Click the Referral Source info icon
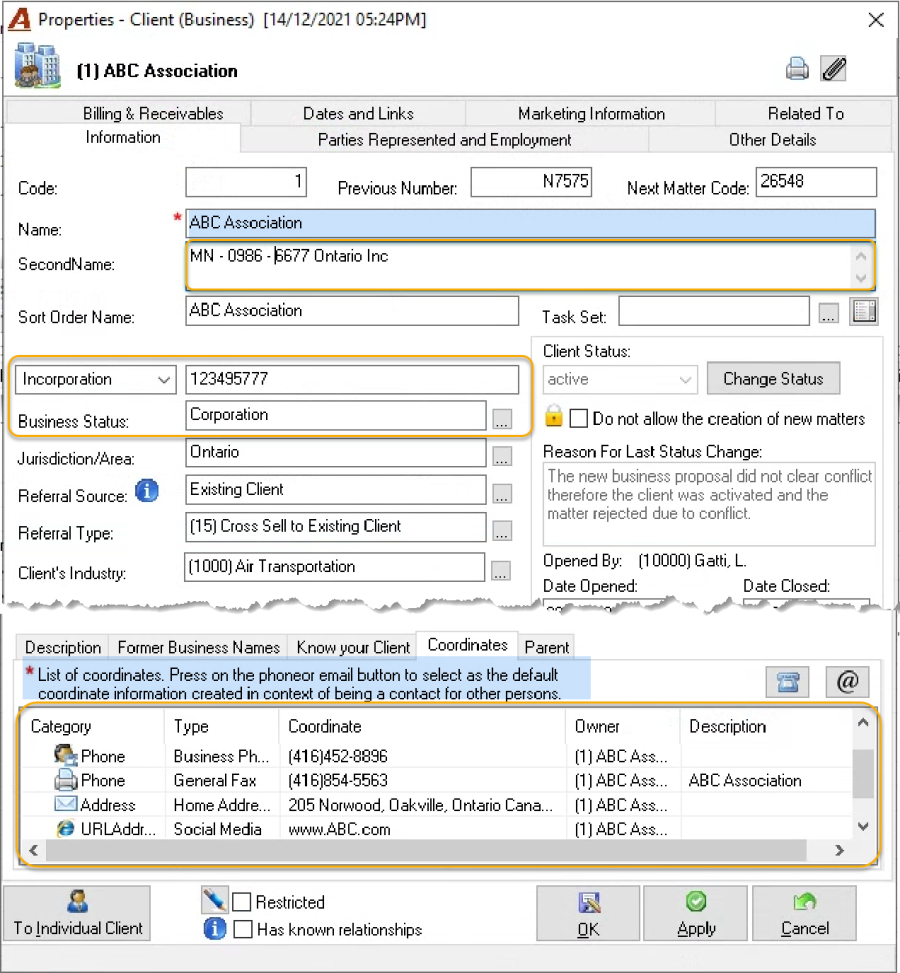The image size is (900, 973). click(147, 491)
